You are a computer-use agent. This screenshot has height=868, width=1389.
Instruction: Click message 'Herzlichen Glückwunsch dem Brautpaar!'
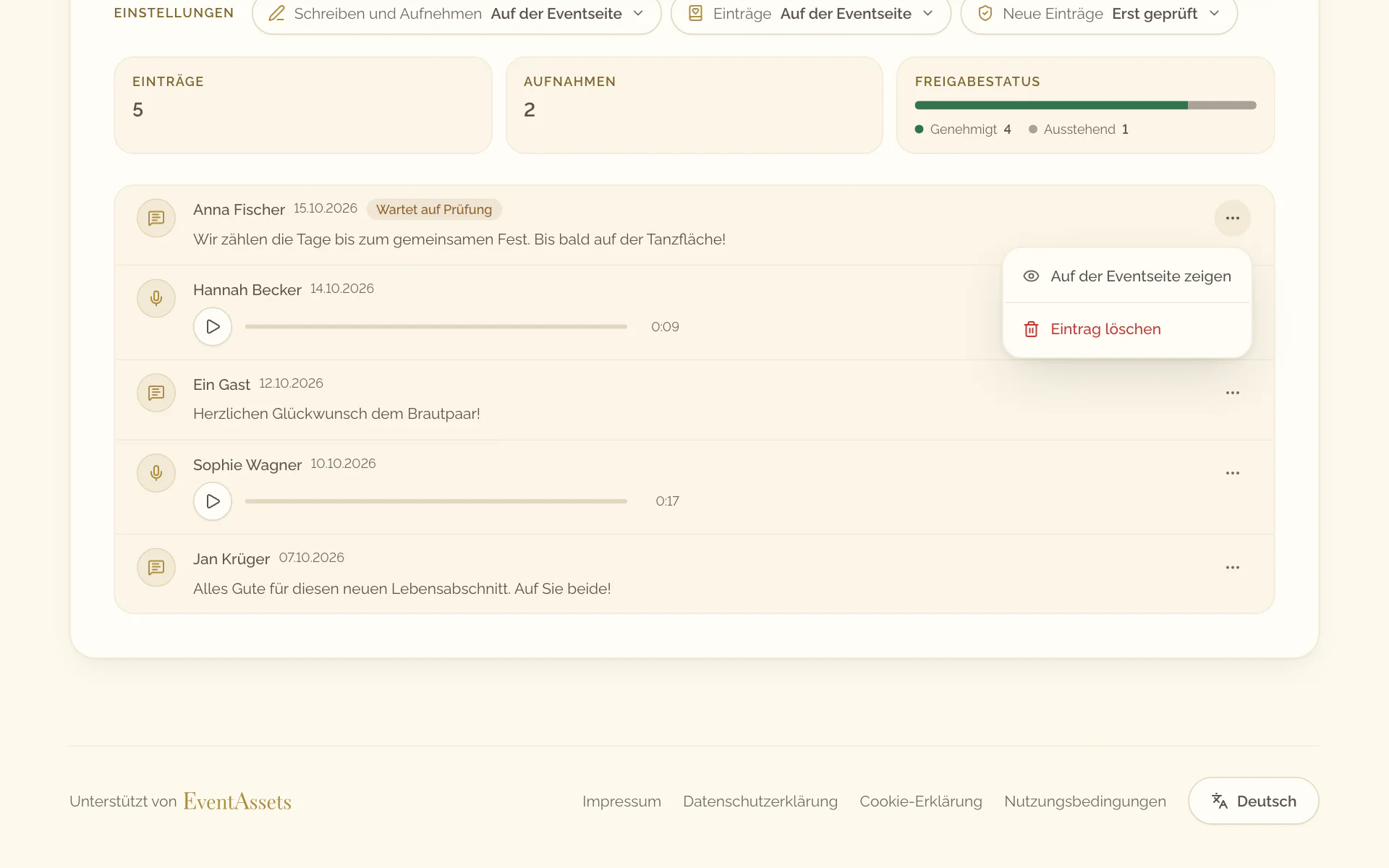coord(336,414)
